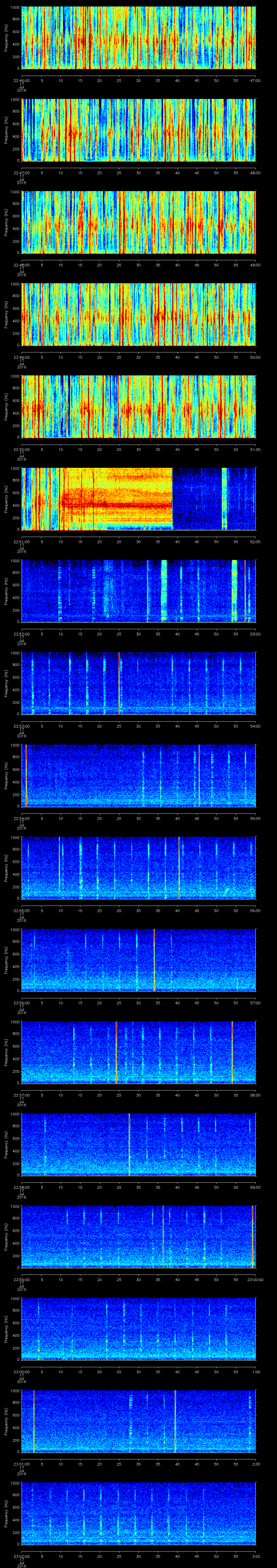Click the '51:00' end time label
Viewport: 277px width, 1568px height.
point(255,449)
